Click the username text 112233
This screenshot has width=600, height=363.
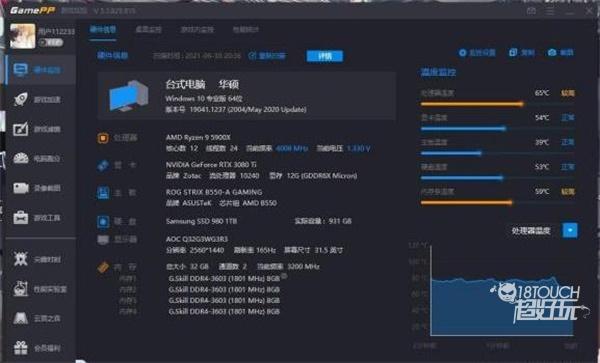56,31
